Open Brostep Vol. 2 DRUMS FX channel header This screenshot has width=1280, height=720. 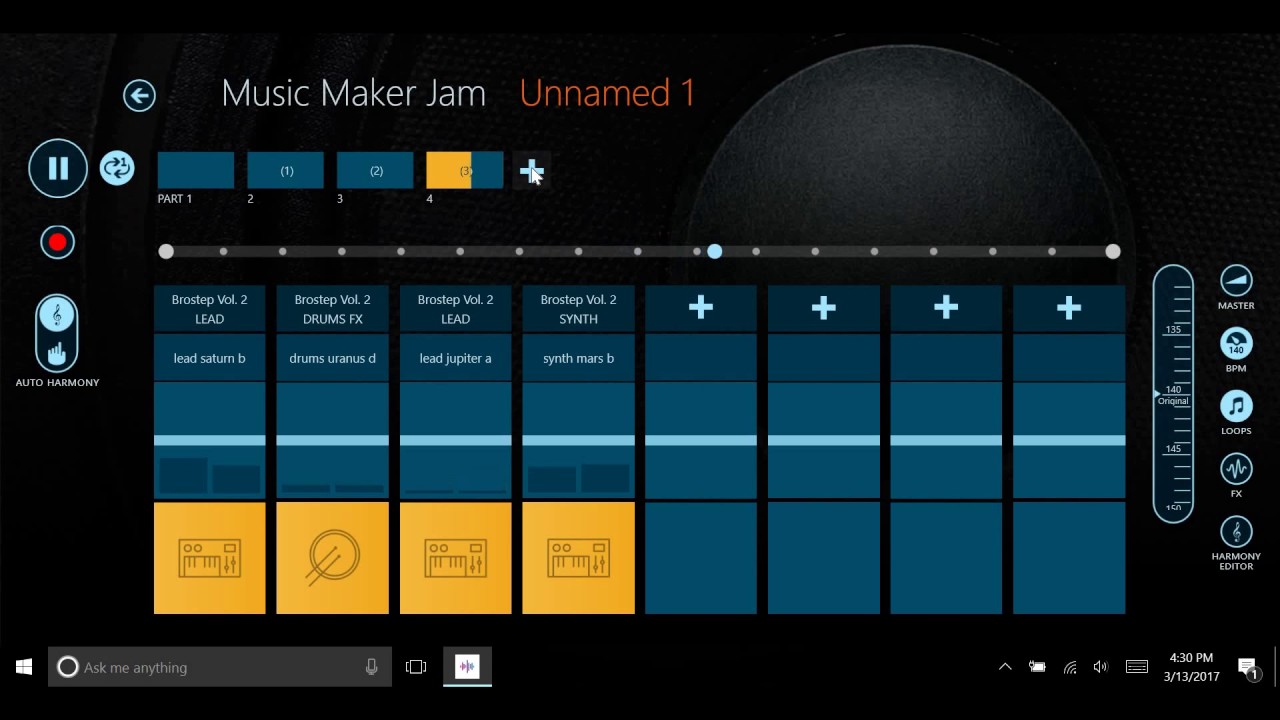333,309
